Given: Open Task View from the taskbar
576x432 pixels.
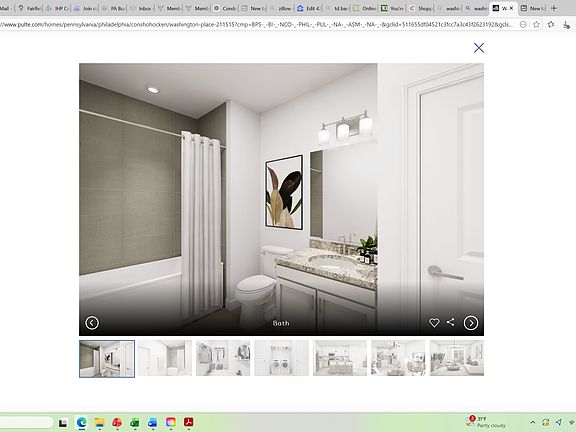Looking at the screenshot, I should (63, 423).
